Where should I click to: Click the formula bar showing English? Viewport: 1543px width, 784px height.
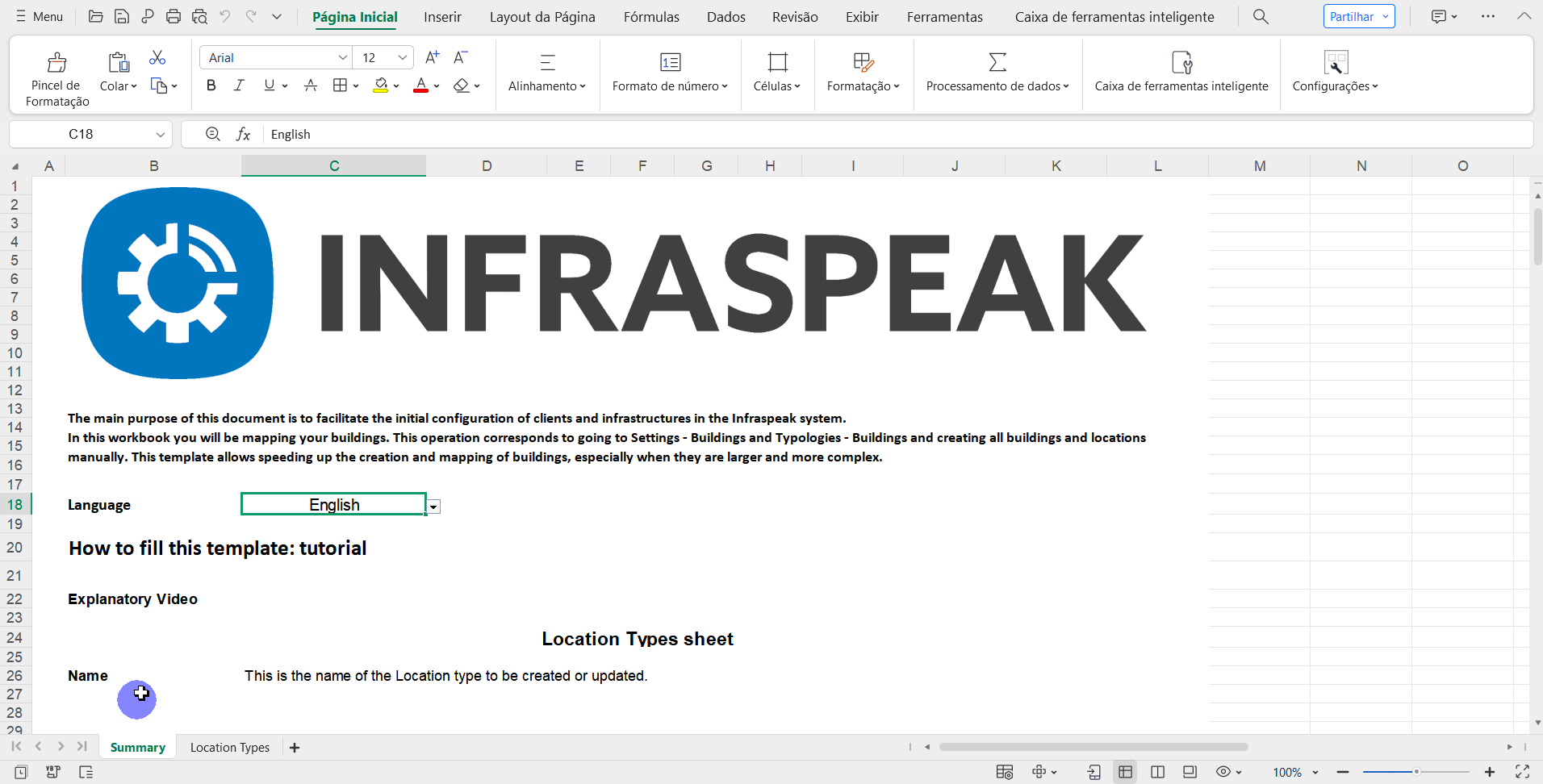click(897, 134)
